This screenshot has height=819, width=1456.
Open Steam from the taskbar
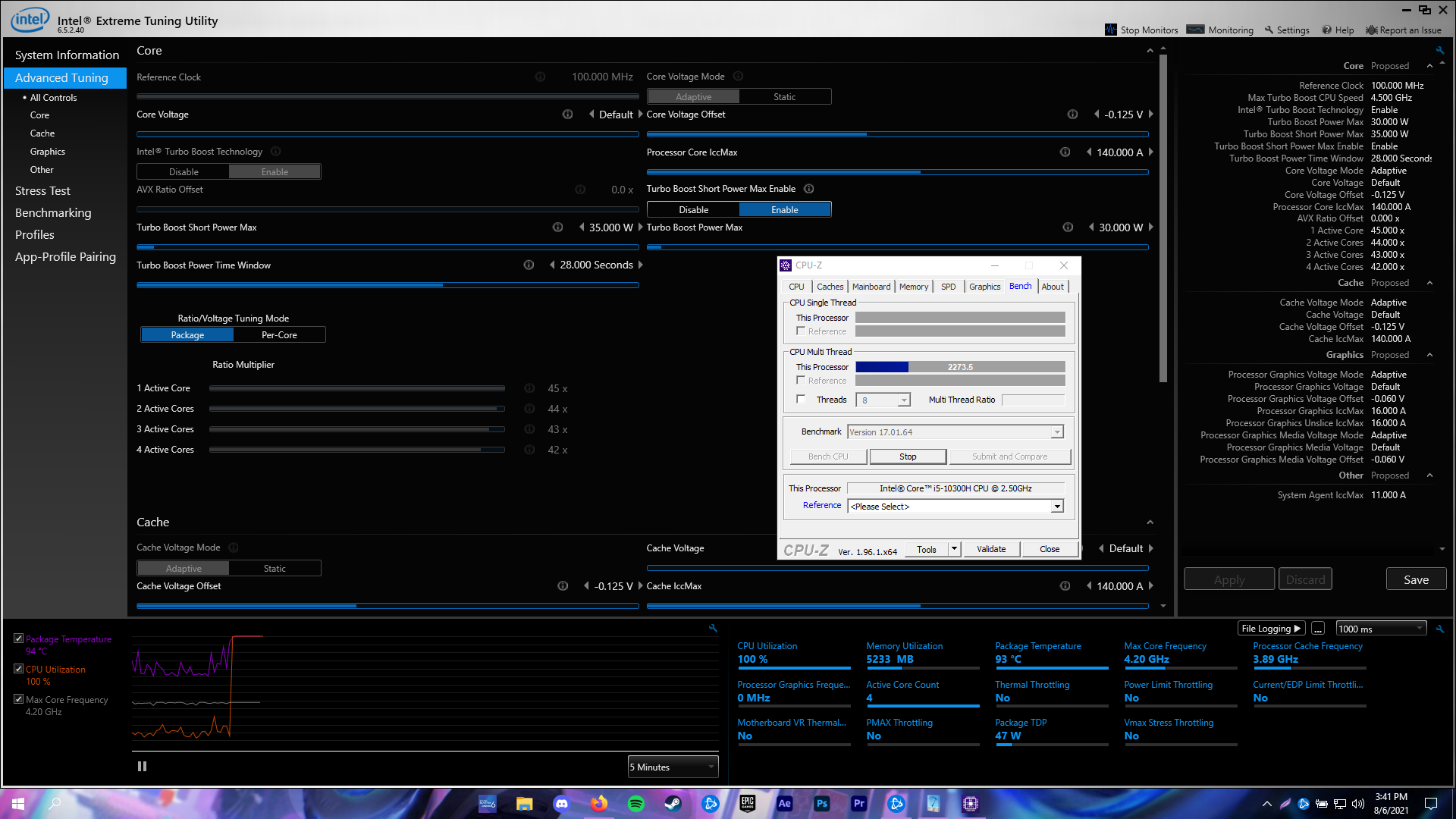click(x=673, y=804)
